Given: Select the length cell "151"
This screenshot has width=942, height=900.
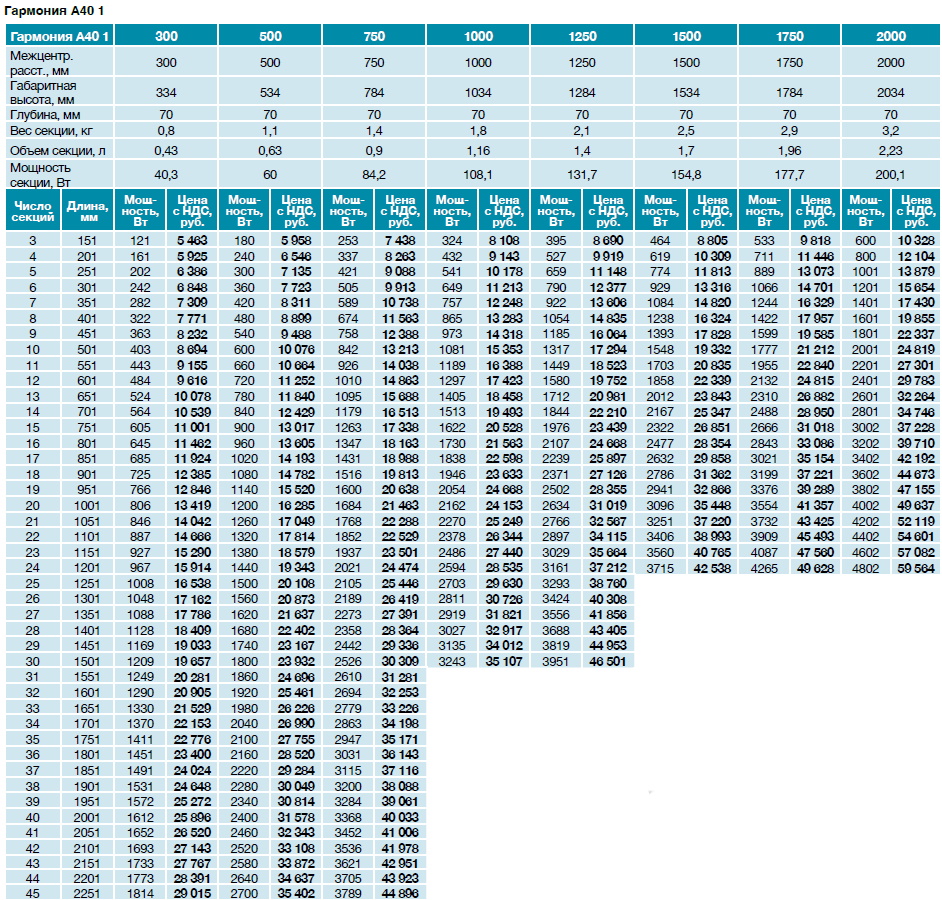Looking at the screenshot, I should click(x=87, y=240).
